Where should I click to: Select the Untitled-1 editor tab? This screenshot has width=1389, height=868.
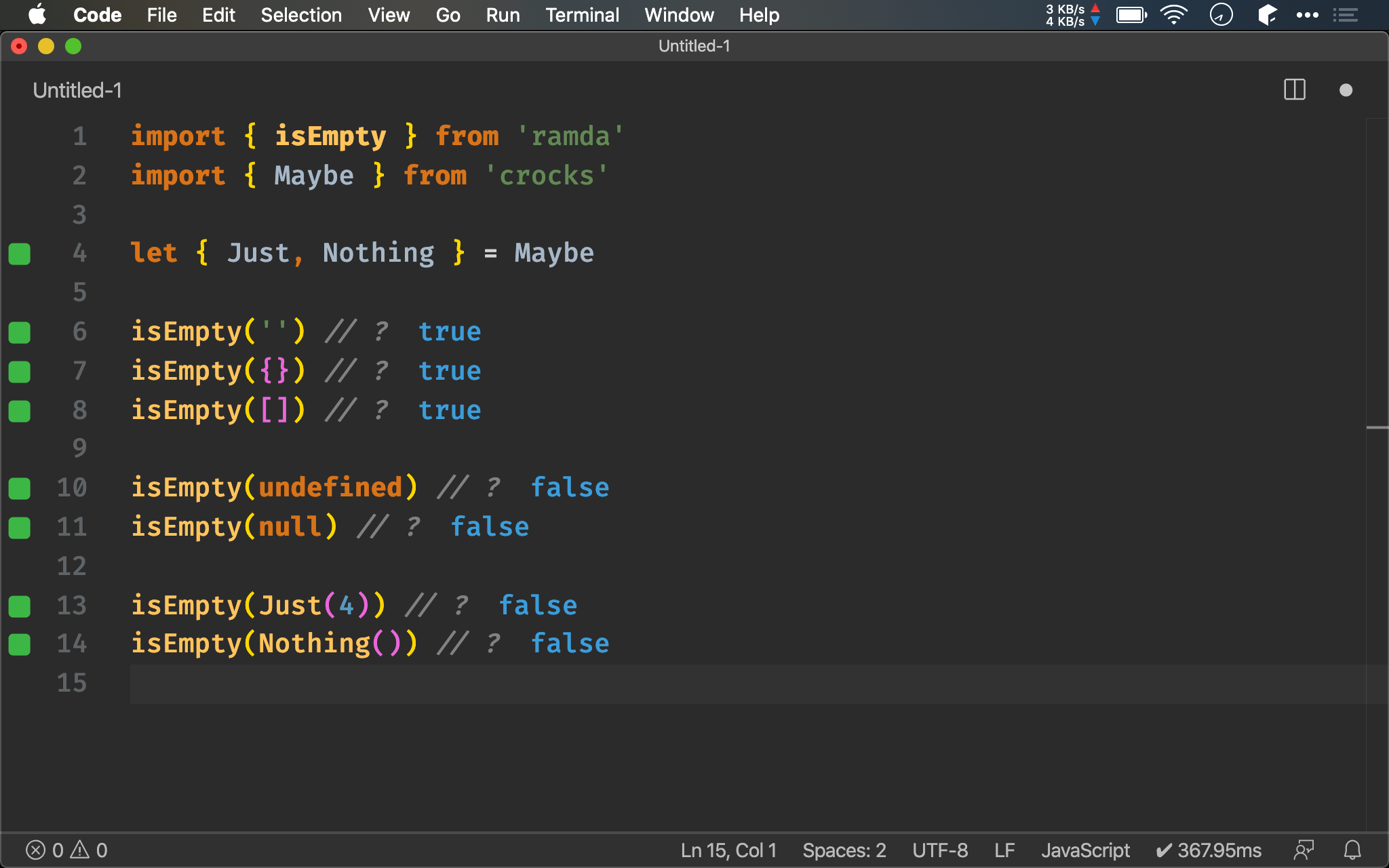click(77, 90)
